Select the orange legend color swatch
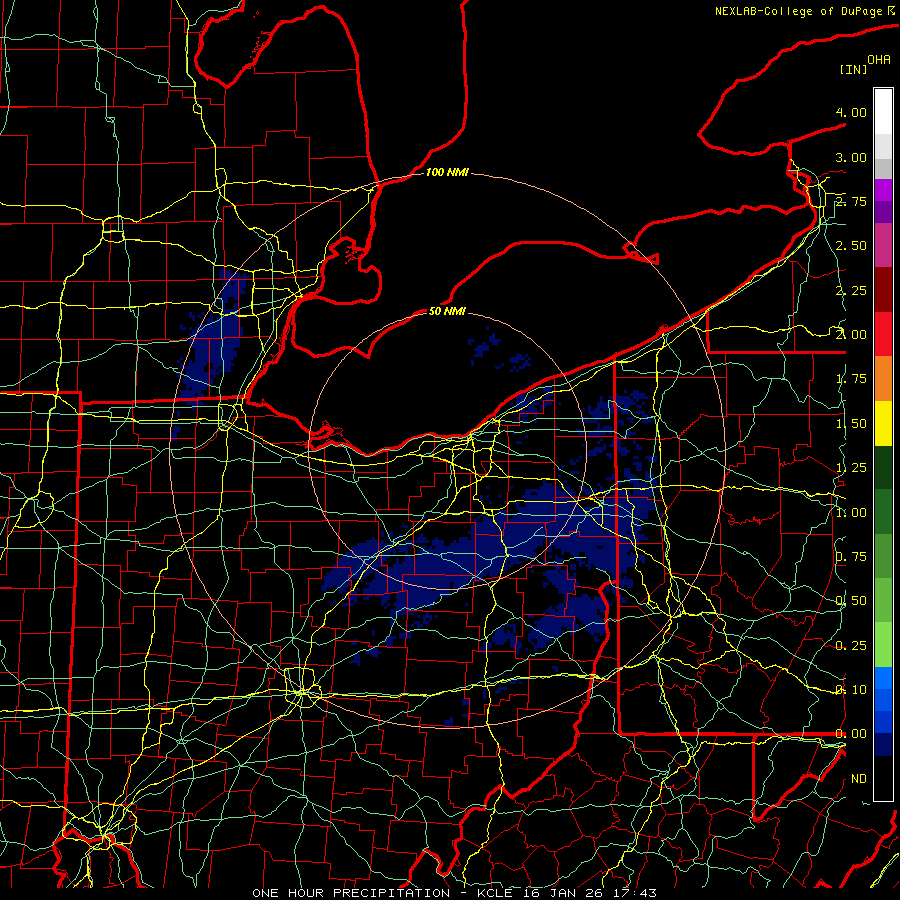 [x=883, y=379]
